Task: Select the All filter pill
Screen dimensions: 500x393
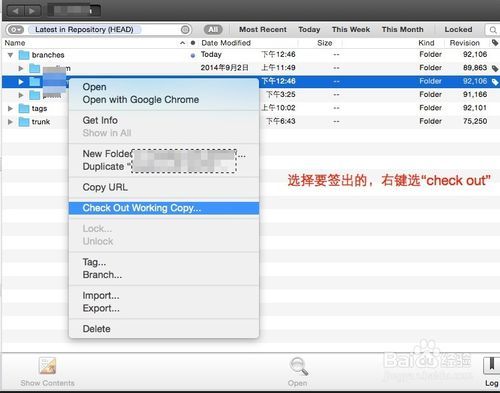Action: 213,30
